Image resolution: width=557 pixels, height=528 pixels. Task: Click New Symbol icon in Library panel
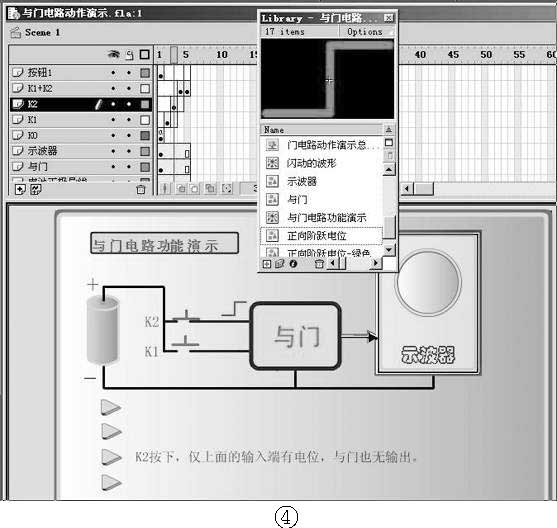click(266, 264)
